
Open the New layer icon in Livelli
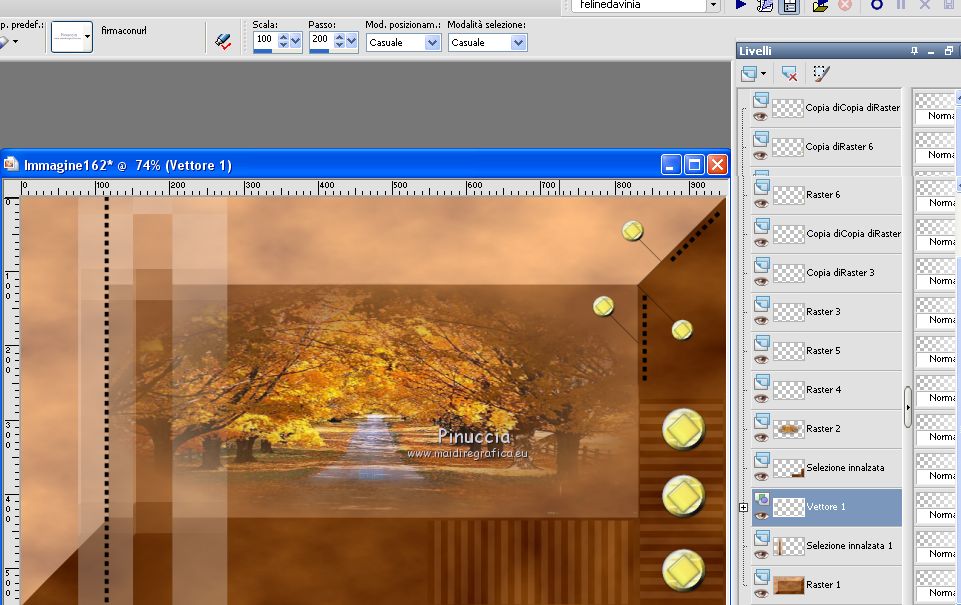pos(749,74)
